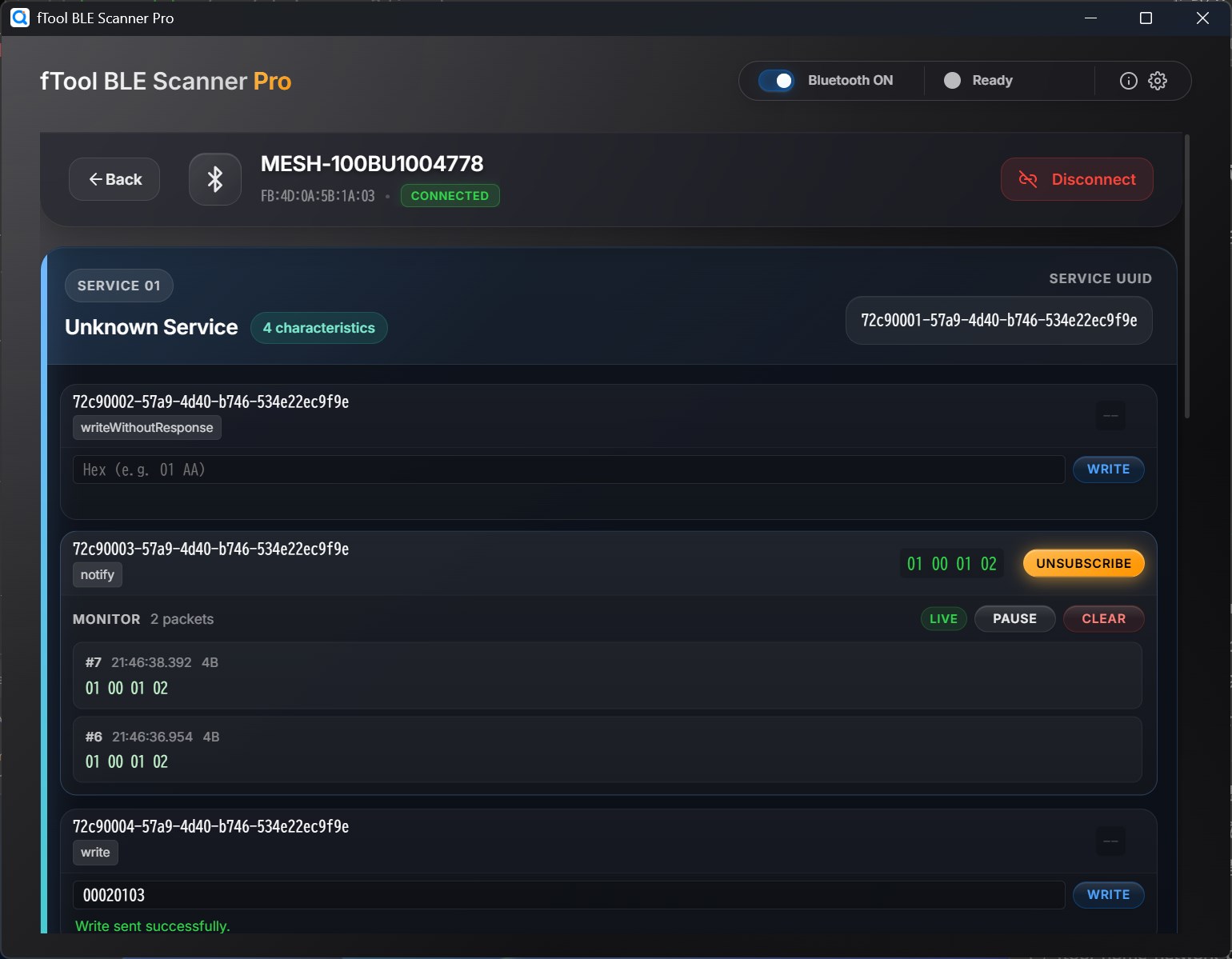The height and width of the screenshot is (959, 1232).
Task: Click the info icon in the header
Action: click(1128, 80)
